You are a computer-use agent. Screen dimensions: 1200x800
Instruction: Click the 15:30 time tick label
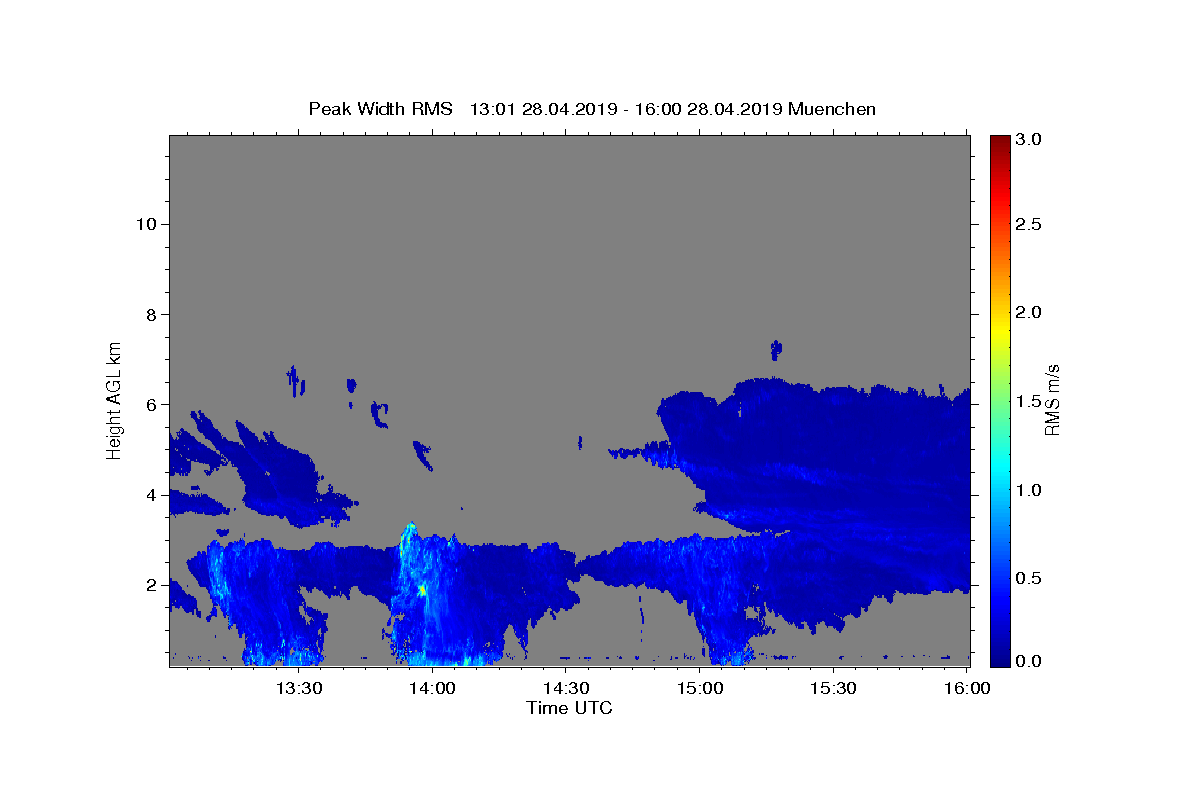click(833, 688)
